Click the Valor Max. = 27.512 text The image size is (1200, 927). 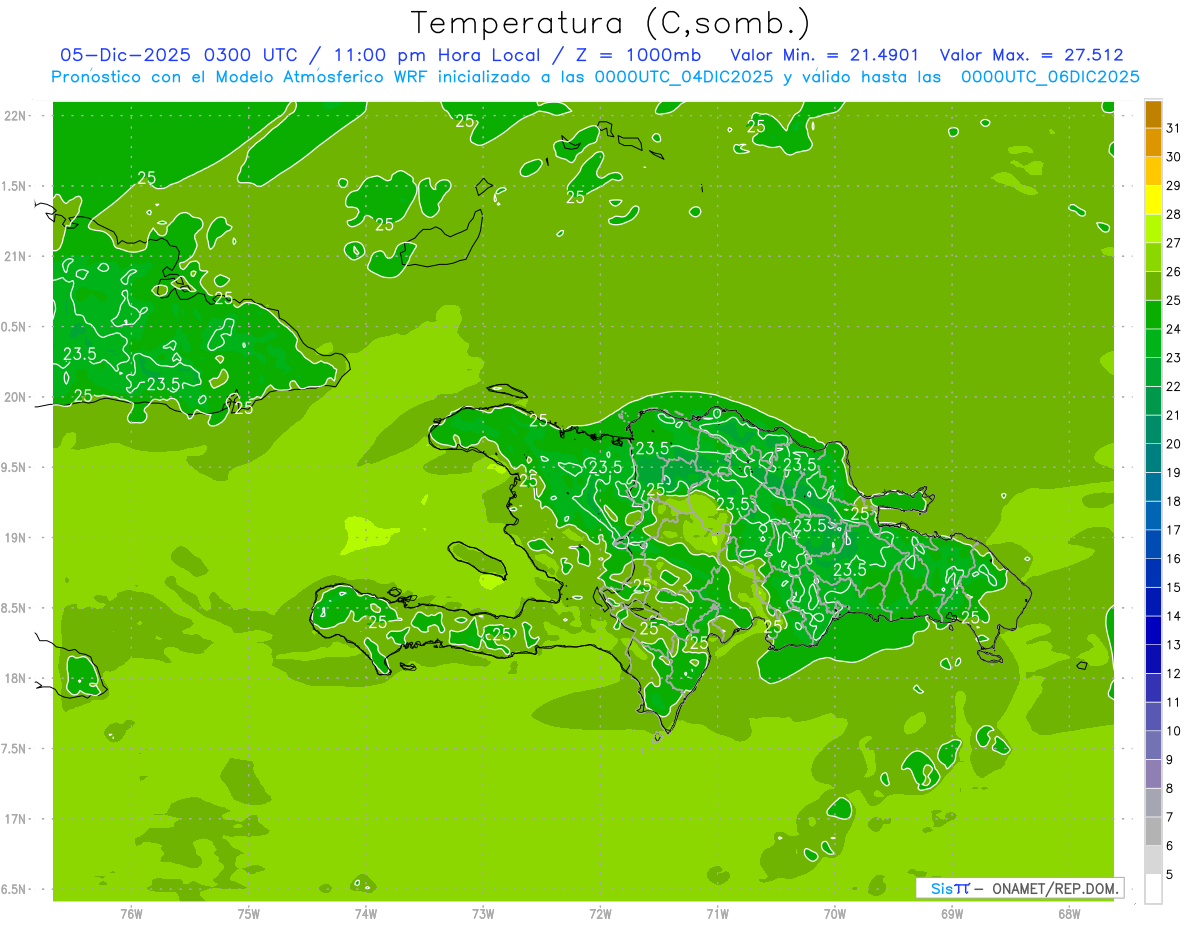[x=1031, y=56]
